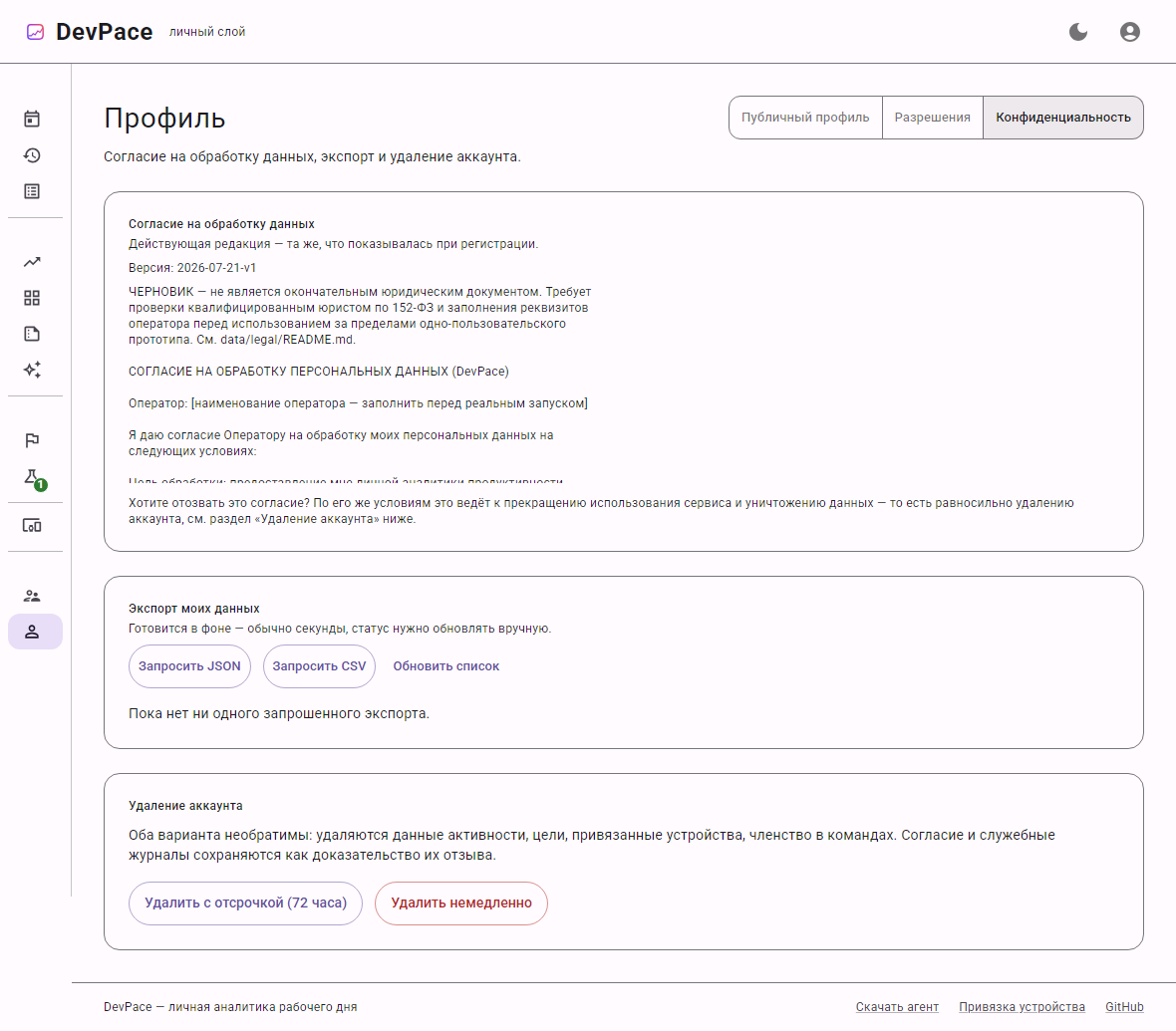Open the GitHub footer link
1176x1031 pixels.
coord(1124,1007)
